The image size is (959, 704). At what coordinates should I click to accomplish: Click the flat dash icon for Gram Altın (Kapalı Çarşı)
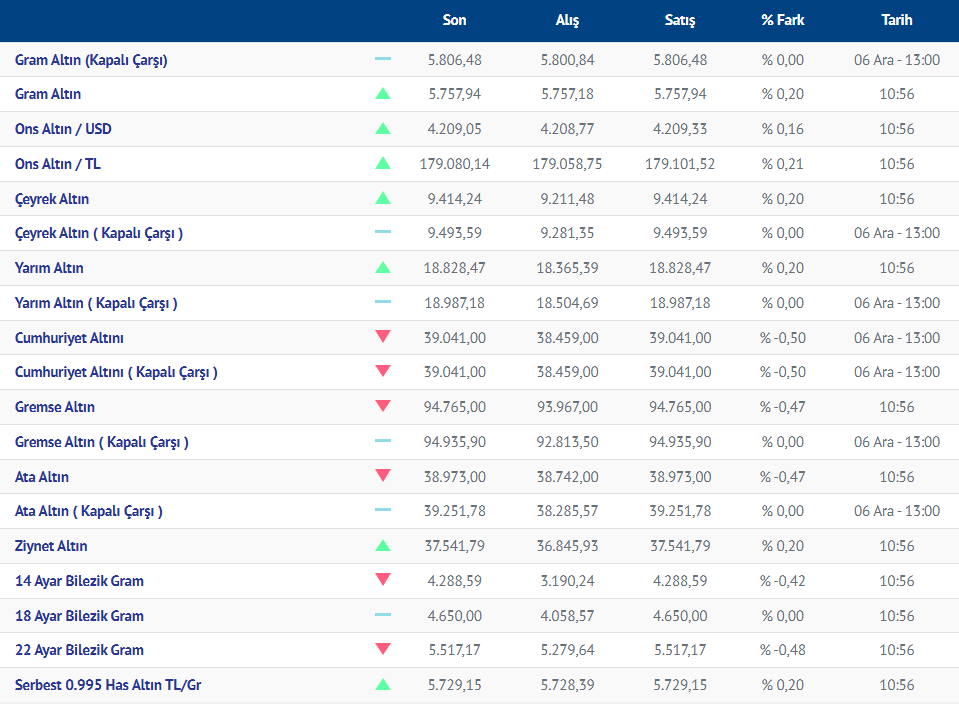pos(383,59)
